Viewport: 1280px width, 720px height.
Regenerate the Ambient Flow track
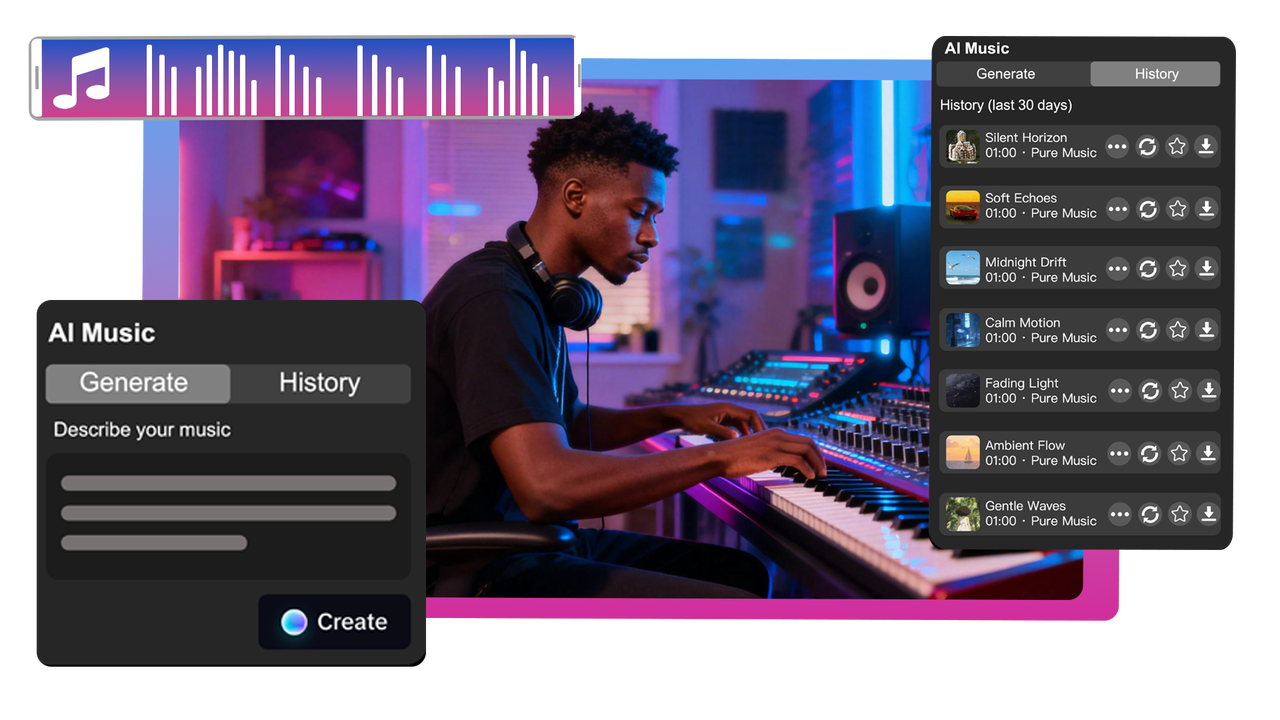(1147, 452)
